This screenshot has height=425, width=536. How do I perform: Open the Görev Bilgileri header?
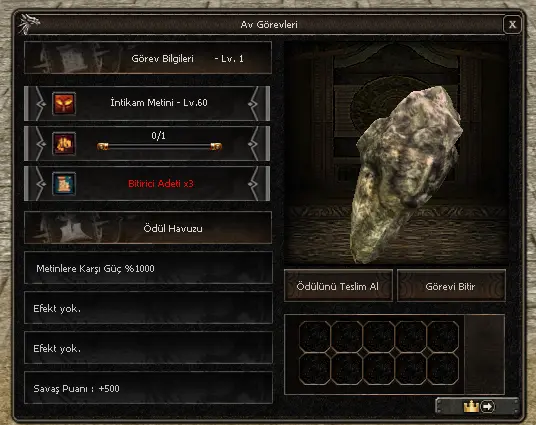pyautogui.click(x=148, y=58)
